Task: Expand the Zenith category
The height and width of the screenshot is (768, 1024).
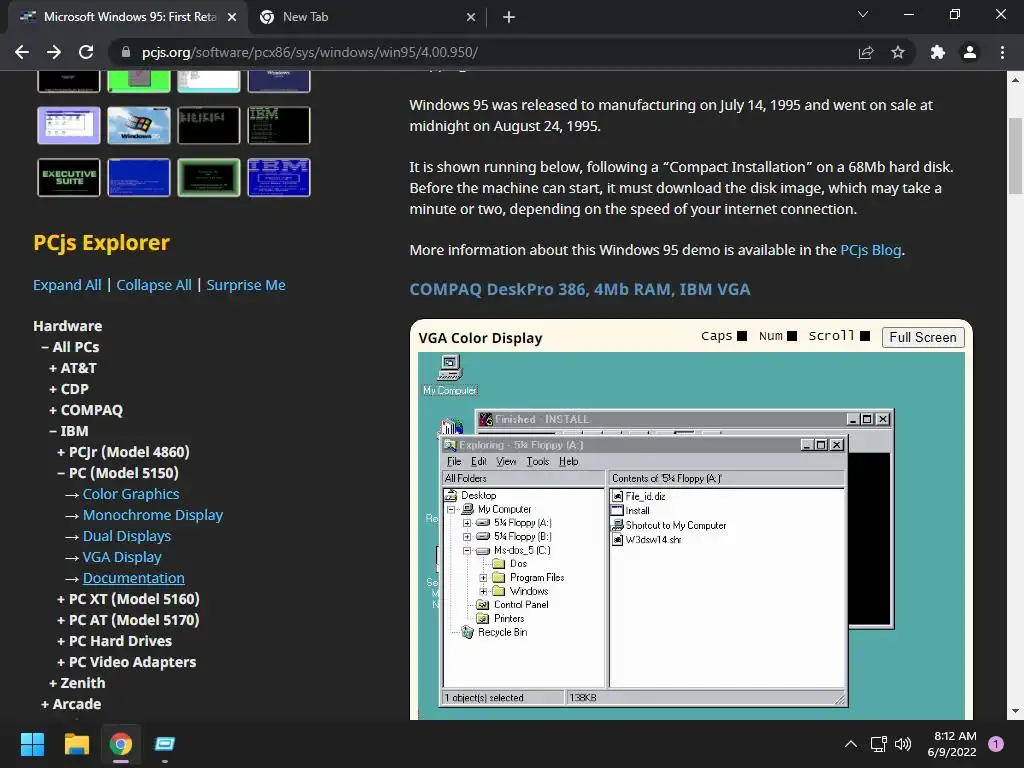Action: coord(77,683)
